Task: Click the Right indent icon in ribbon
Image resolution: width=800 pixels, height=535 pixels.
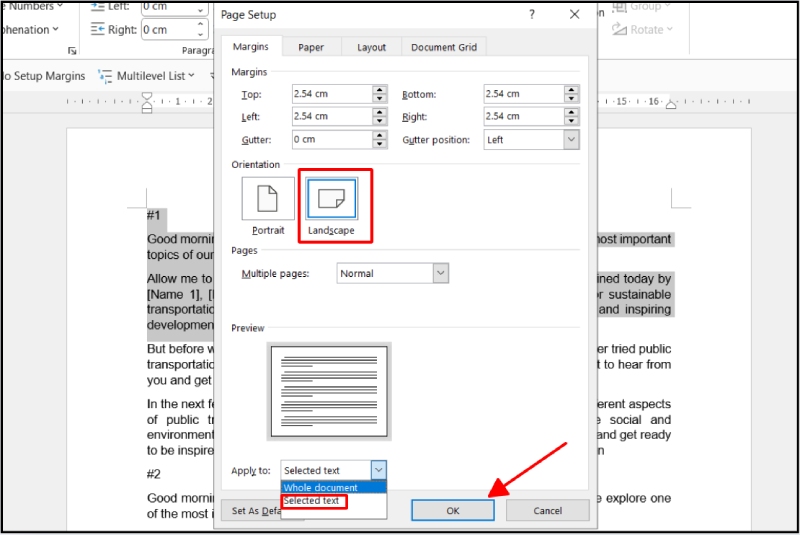Action: click(x=97, y=30)
